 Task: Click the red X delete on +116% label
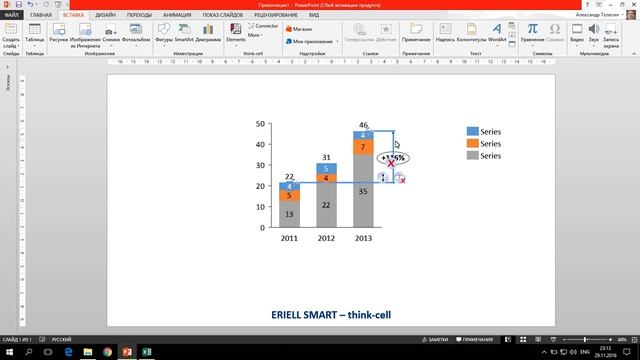tap(391, 164)
